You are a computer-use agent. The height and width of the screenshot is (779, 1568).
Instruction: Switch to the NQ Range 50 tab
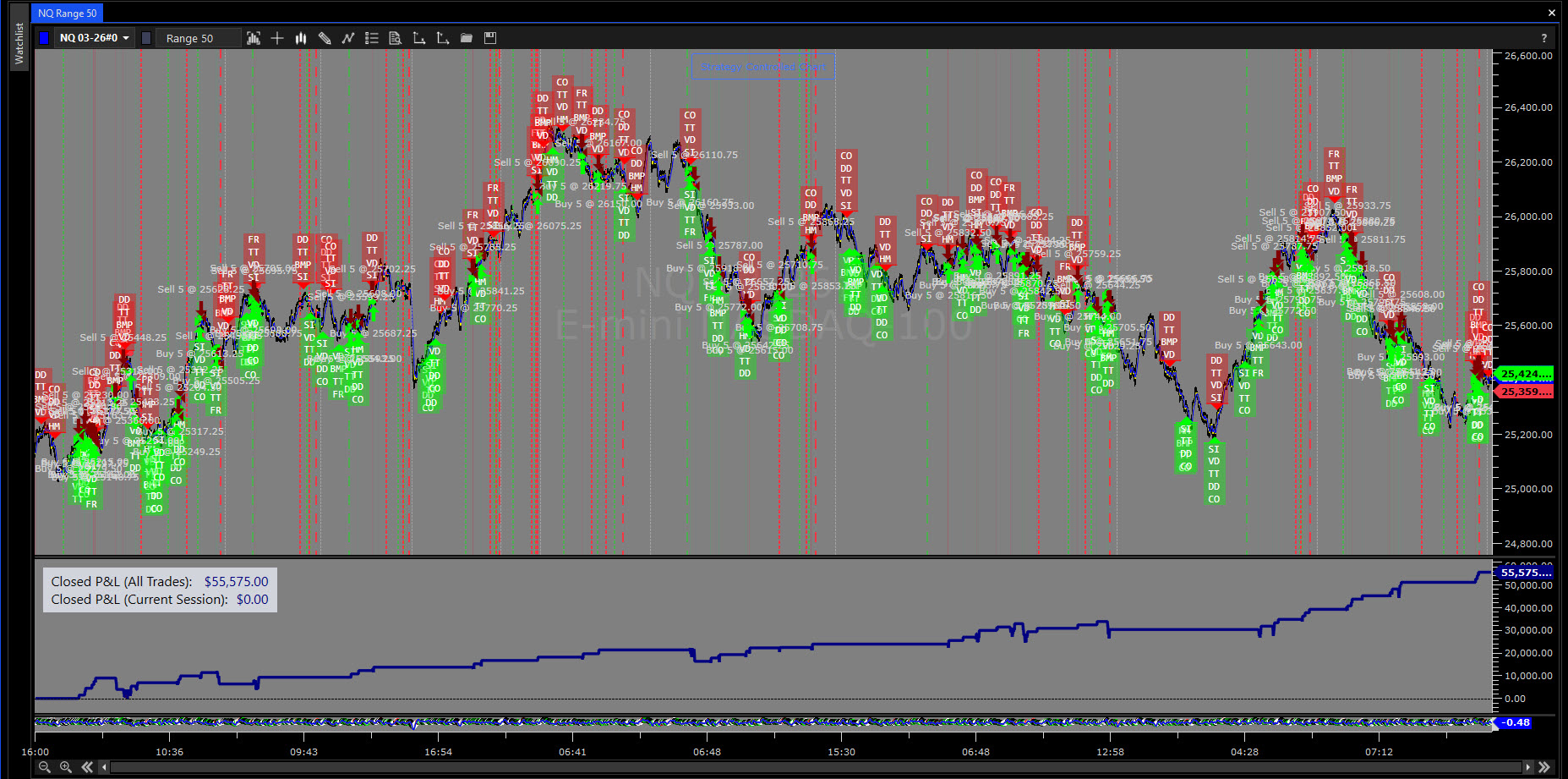68,13
